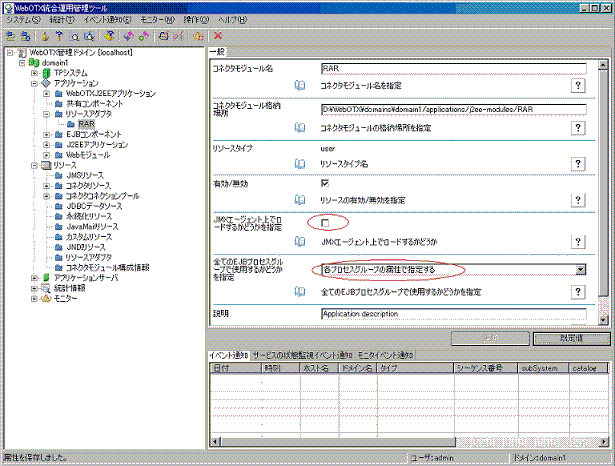Click the help button beside コネクタモジュール名を指定
This screenshot has height=466, width=615.
point(577,85)
